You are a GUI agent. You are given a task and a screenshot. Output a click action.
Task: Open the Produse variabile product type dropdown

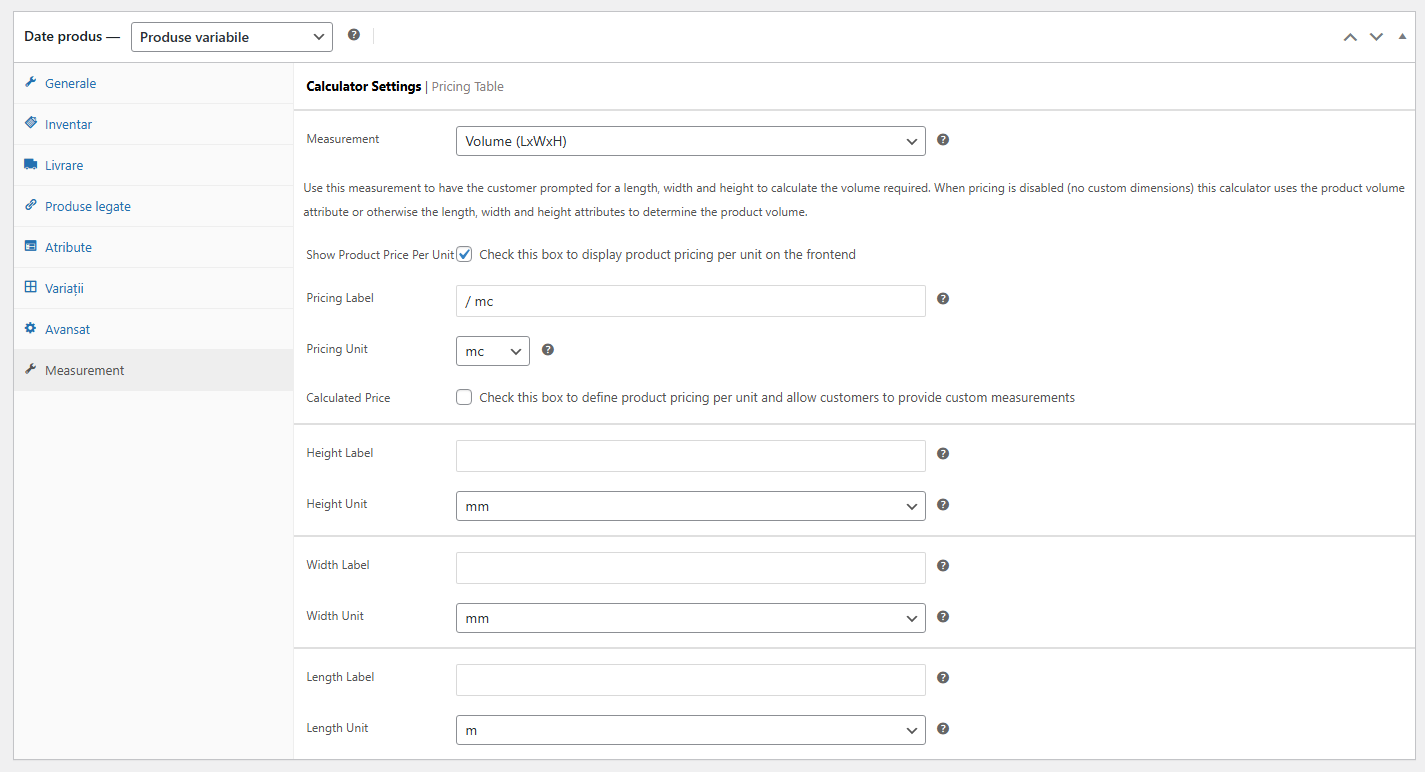(231, 37)
